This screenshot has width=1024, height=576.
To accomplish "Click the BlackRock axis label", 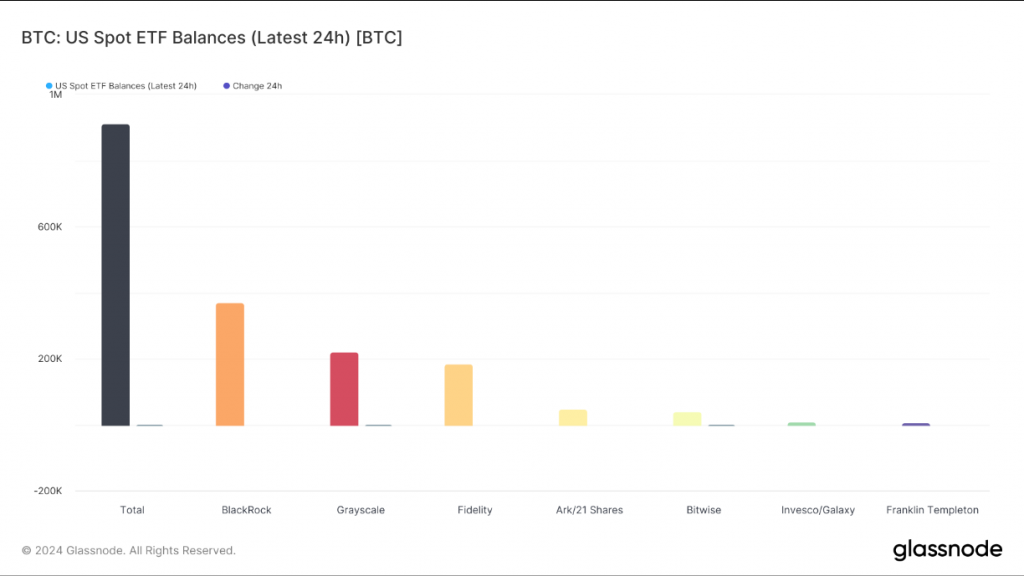I will coord(246,510).
